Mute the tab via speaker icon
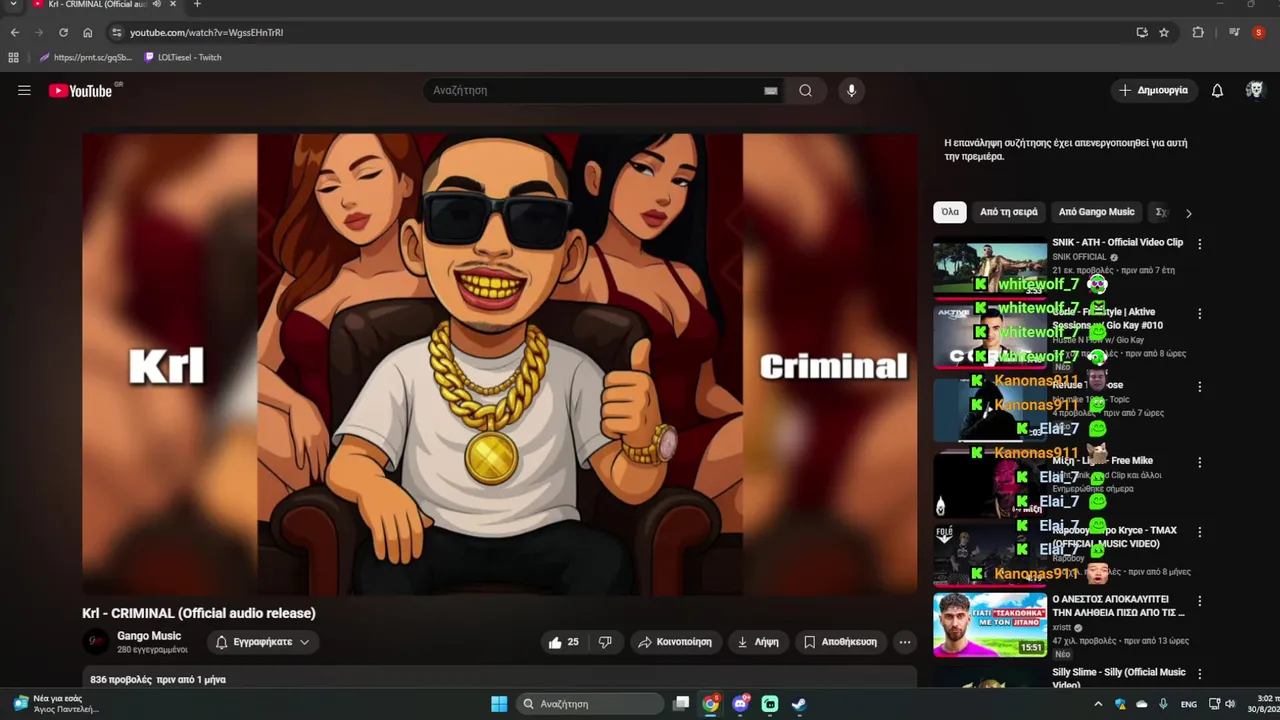The image size is (1280, 720). click(x=157, y=4)
